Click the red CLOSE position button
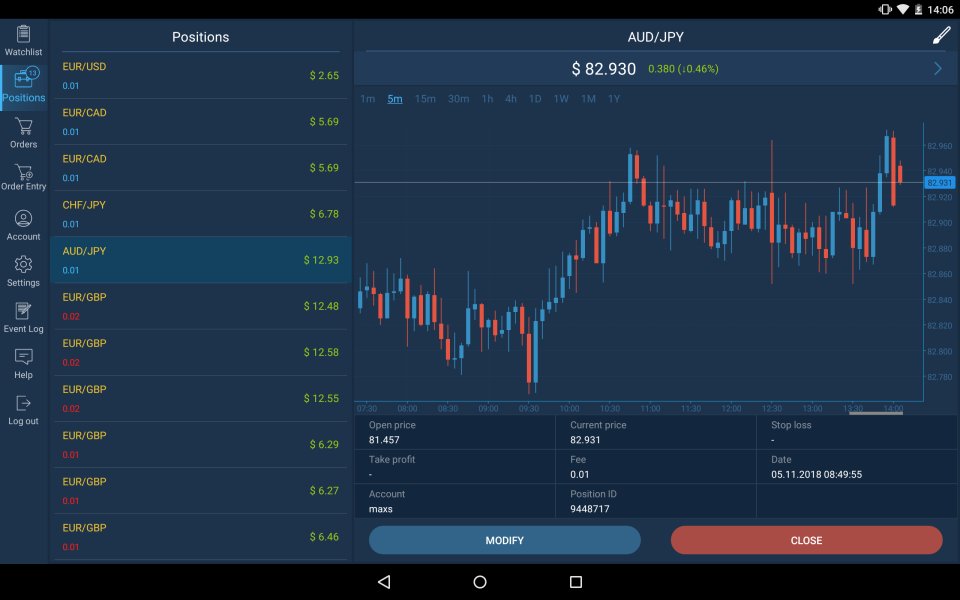Screen dimensions: 960x600 [806, 540]
